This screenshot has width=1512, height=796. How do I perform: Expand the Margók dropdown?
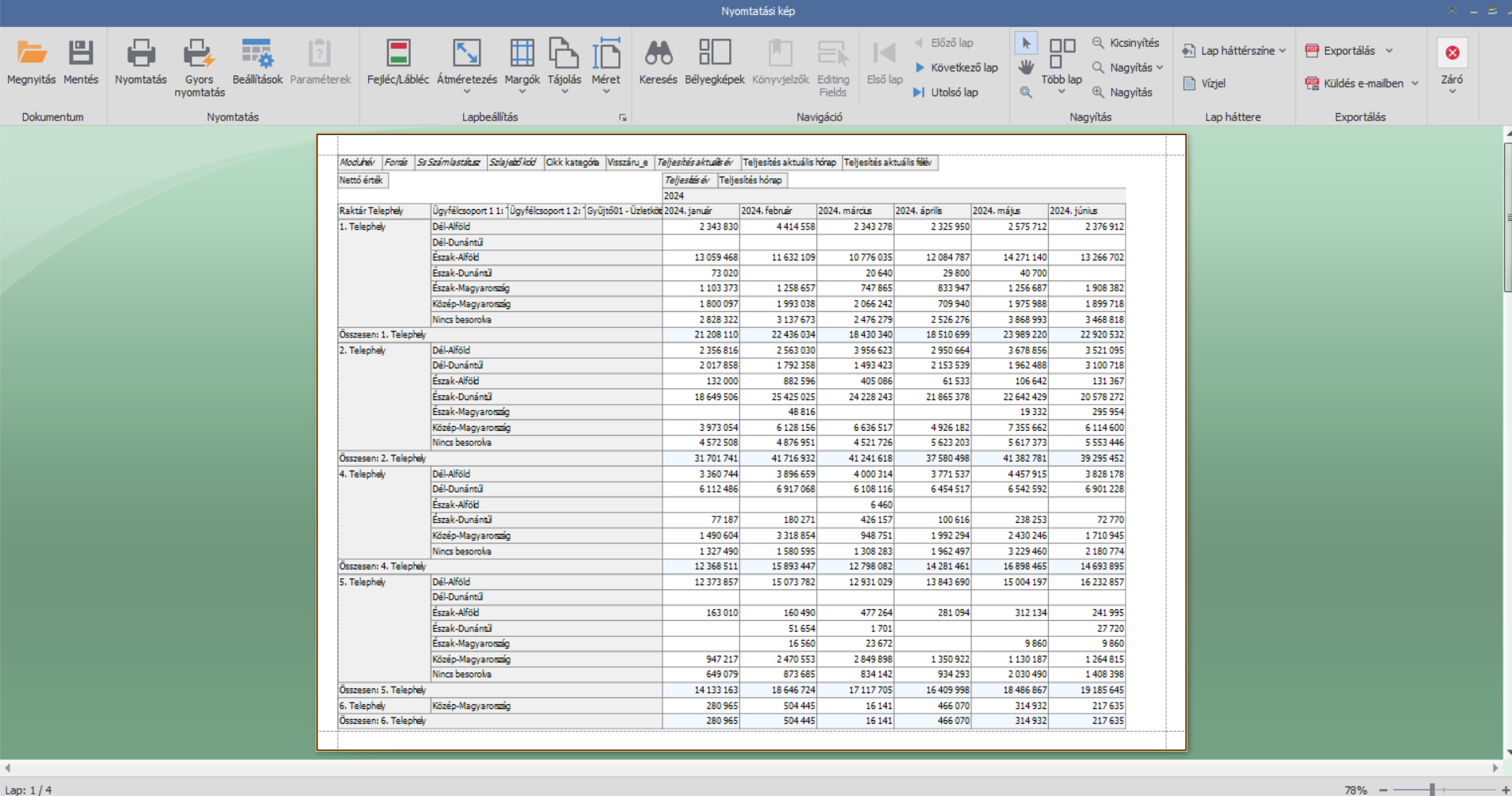522,92
